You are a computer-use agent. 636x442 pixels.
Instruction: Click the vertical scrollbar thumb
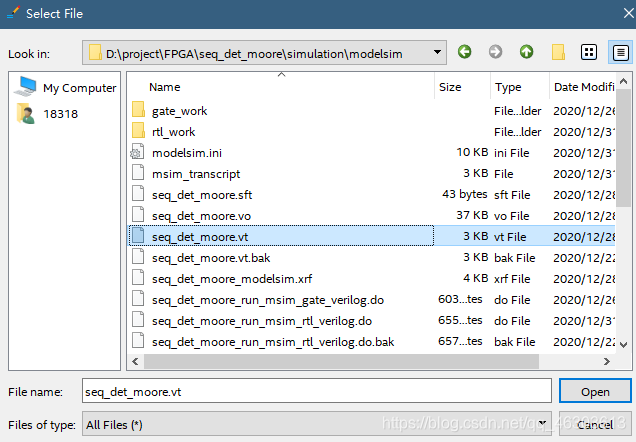point(624,146)
